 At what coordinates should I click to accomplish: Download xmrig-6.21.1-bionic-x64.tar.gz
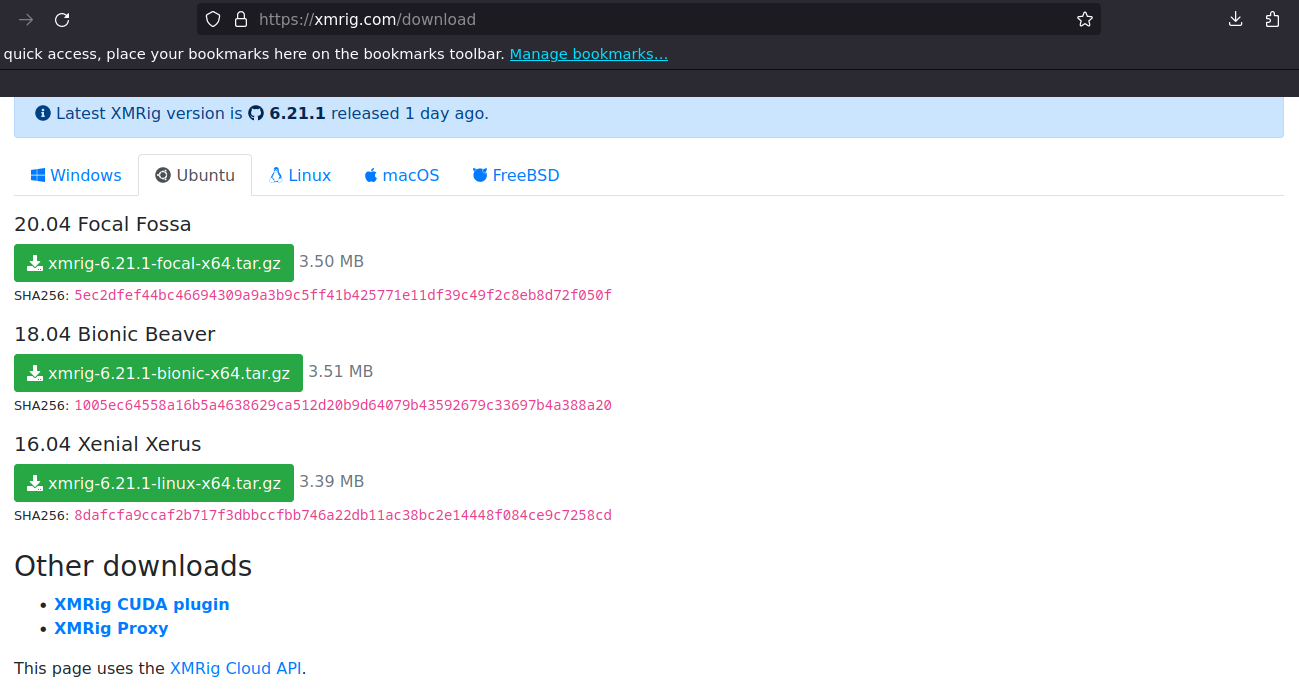point(158,372)
